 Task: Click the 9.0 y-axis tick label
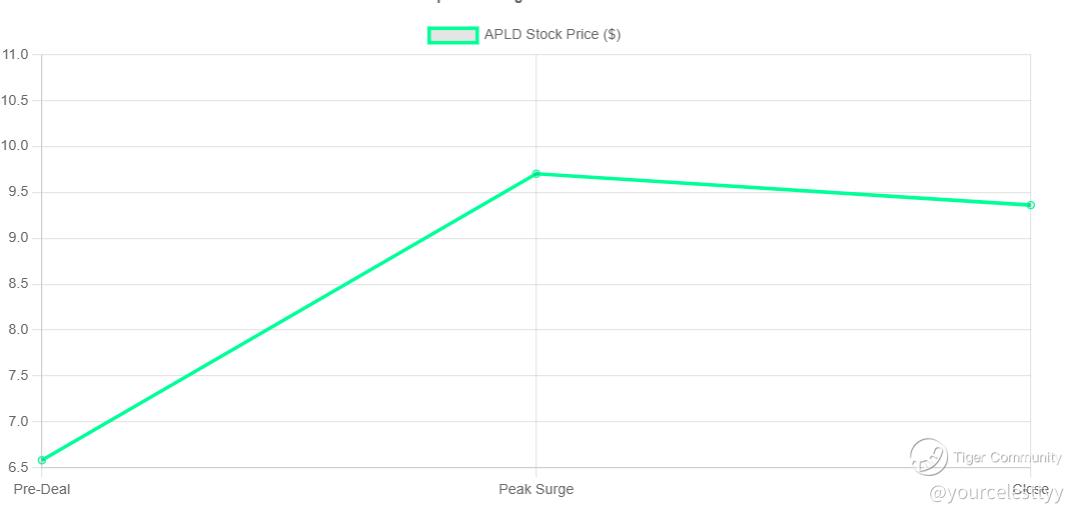click(x=18, y=238)
